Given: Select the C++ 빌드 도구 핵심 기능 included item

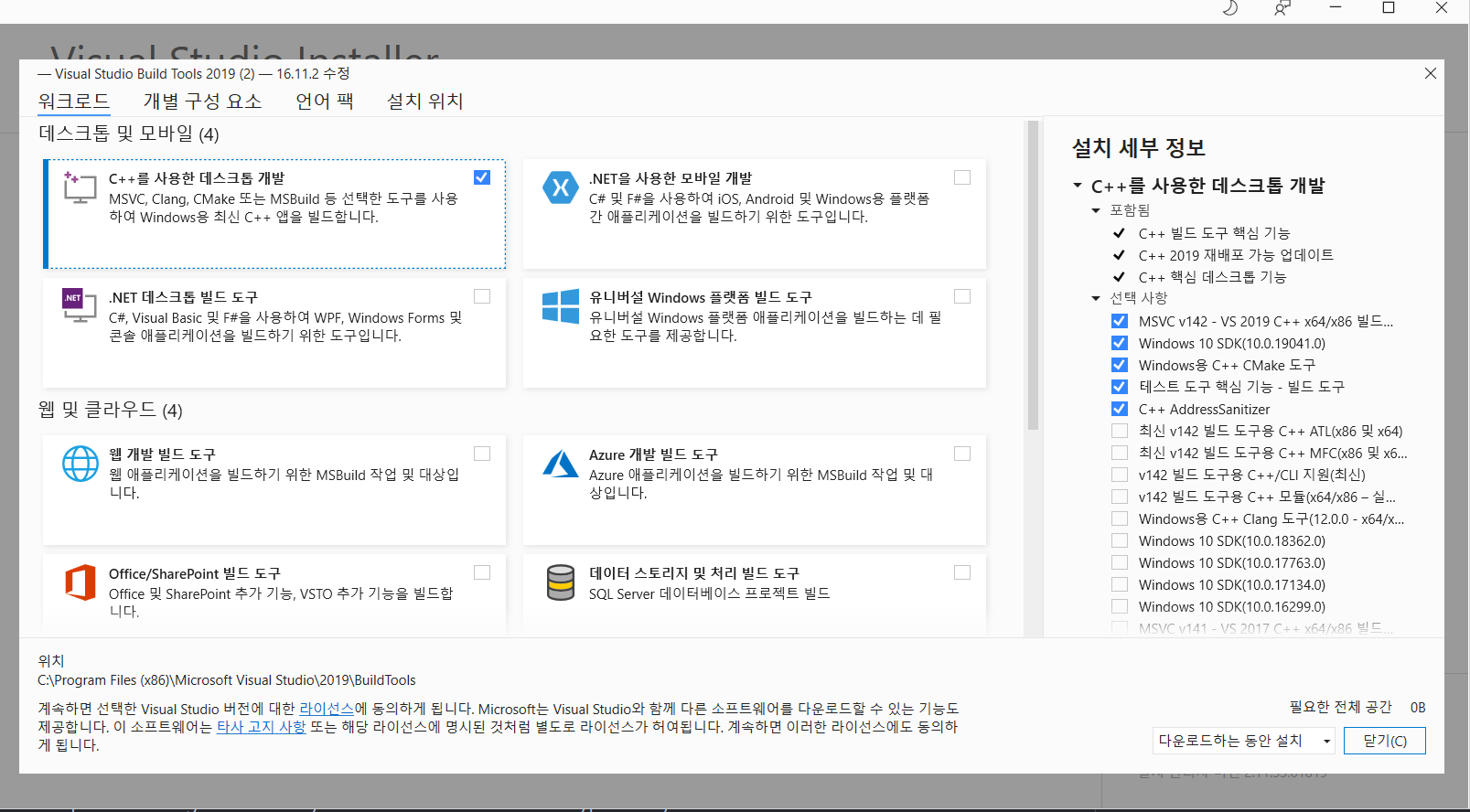Looking at the screenshot, I should [x=1214, y=233].
